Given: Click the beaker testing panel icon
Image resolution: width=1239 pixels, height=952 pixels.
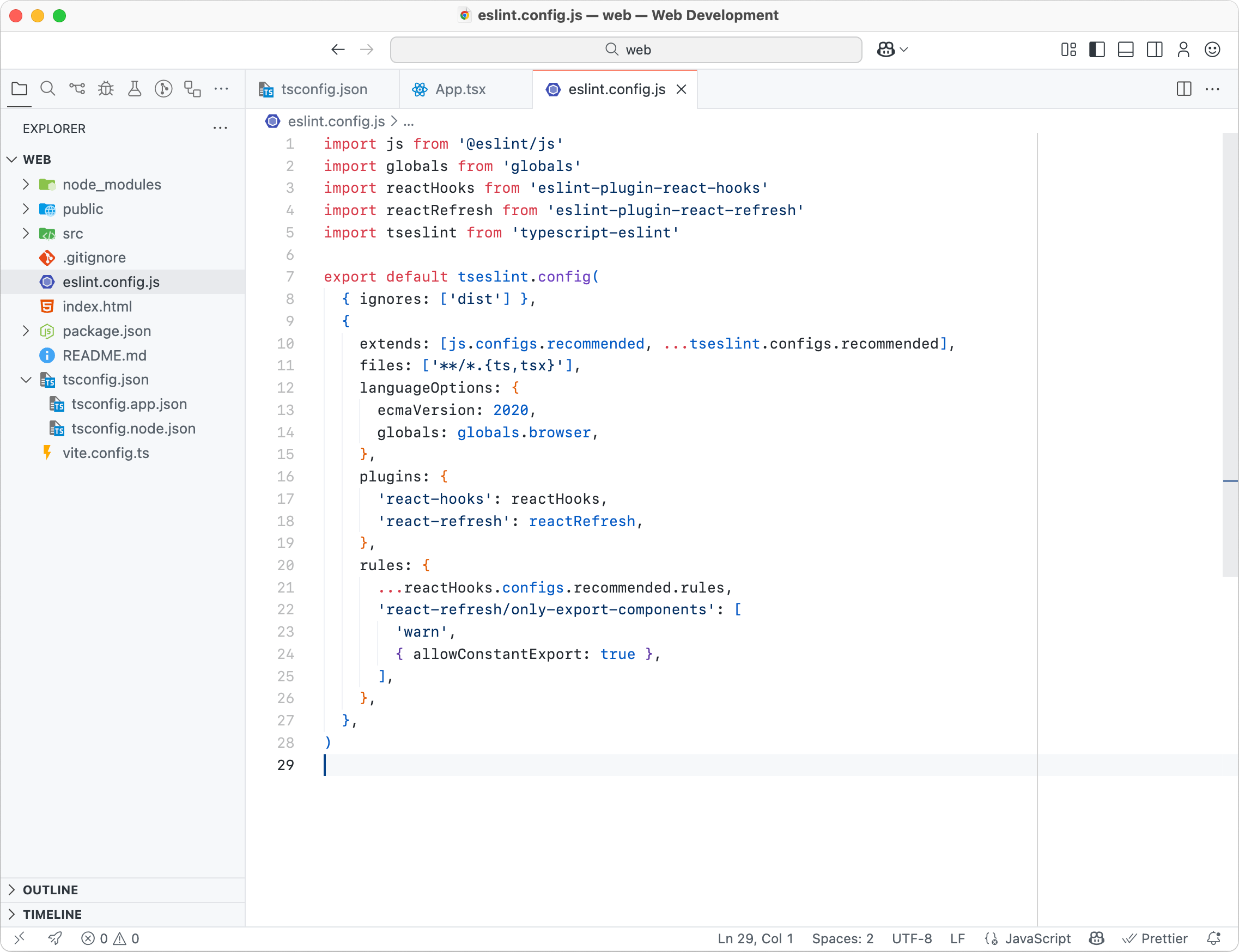Looking at the screenshot, I should click(135, 88).
